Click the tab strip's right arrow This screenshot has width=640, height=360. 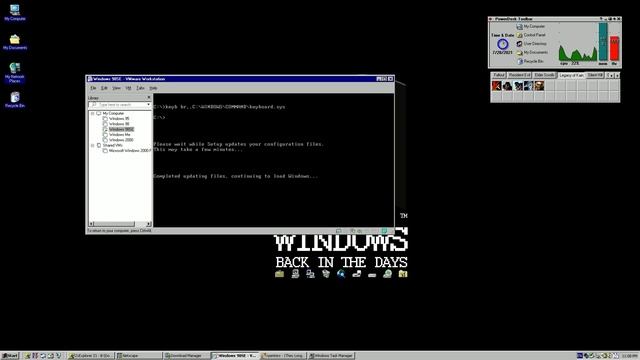[617, 76]
